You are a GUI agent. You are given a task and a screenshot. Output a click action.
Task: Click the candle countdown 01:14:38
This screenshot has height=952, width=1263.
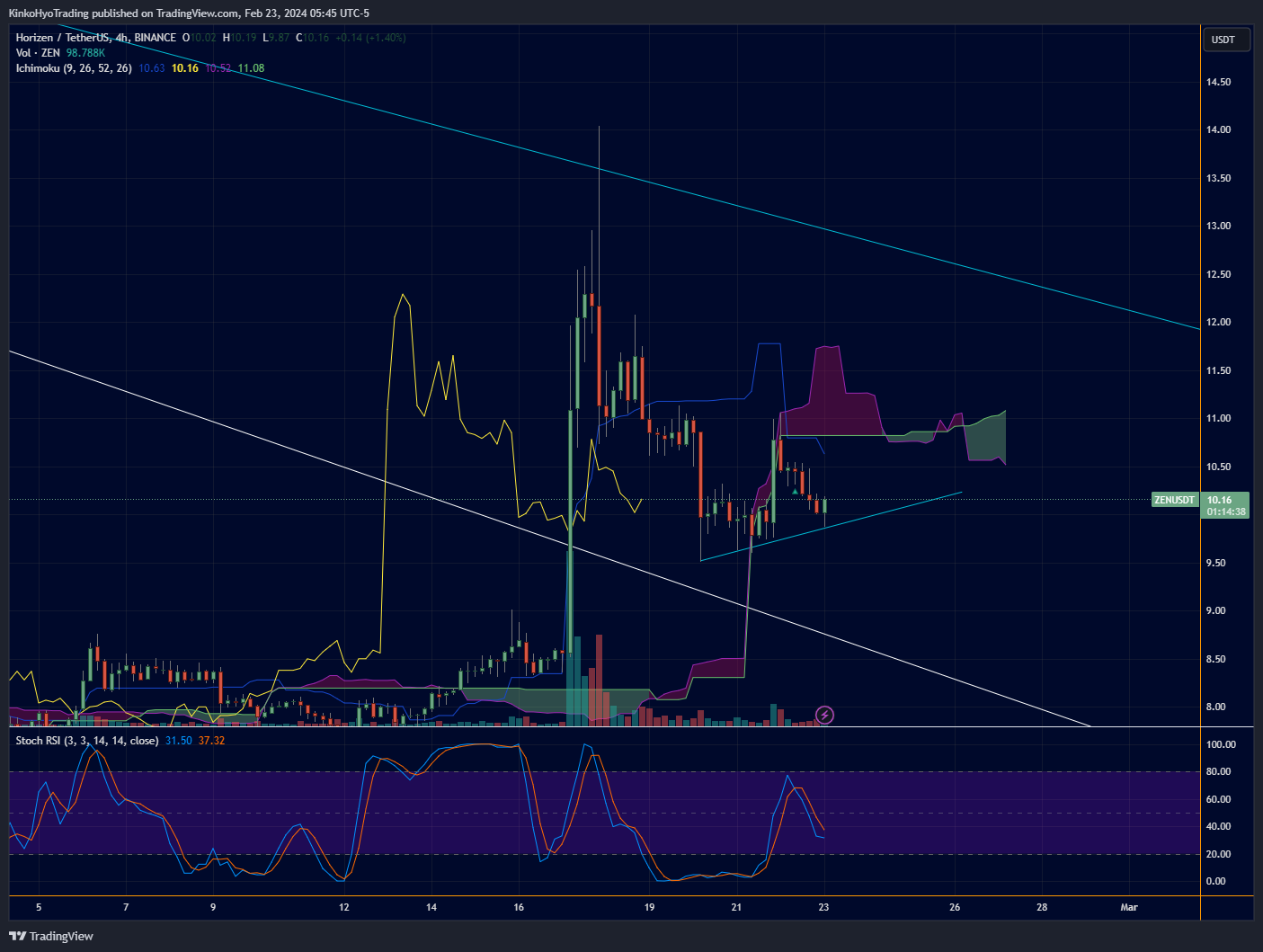coord(1226,512)
